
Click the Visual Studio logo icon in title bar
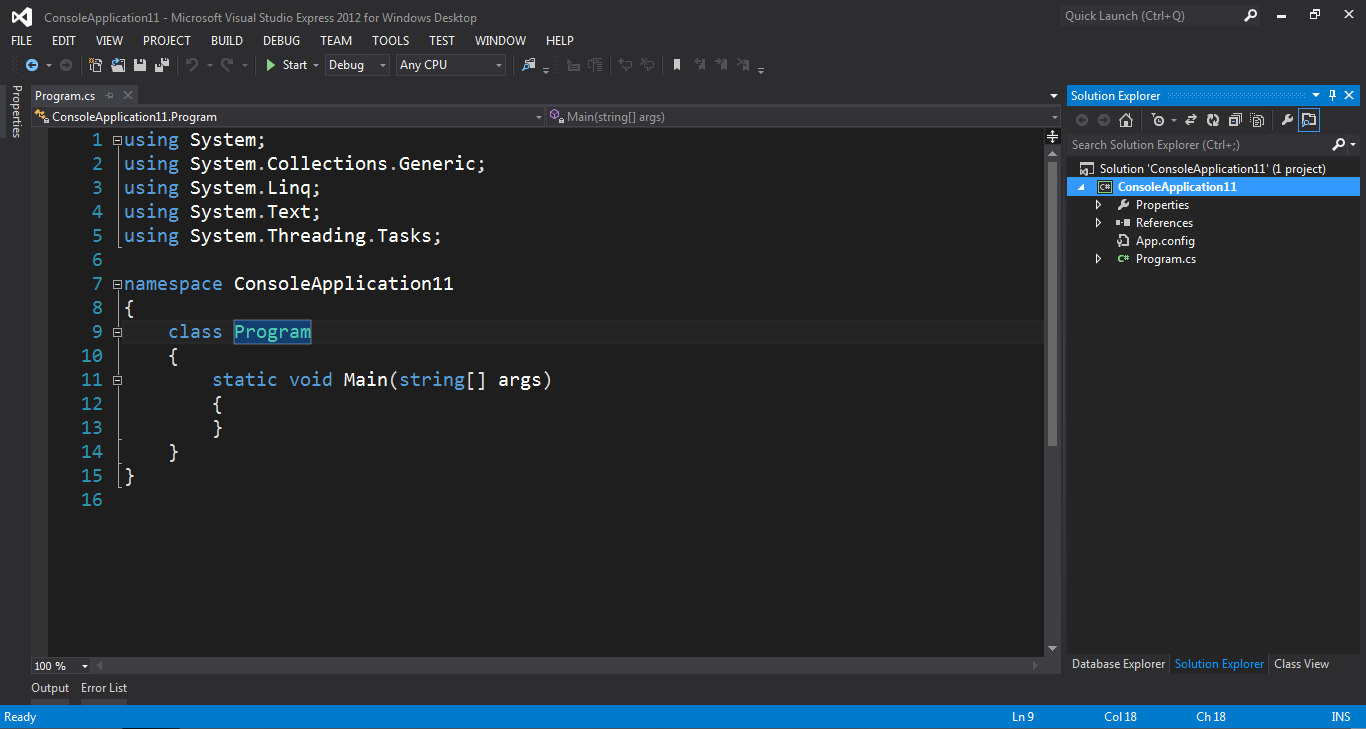21,17
